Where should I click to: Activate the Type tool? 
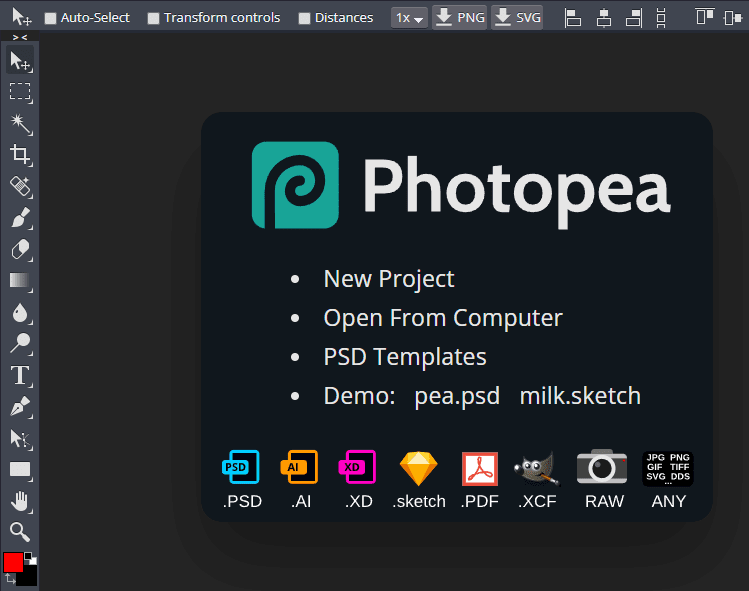[x=20, y=376]
